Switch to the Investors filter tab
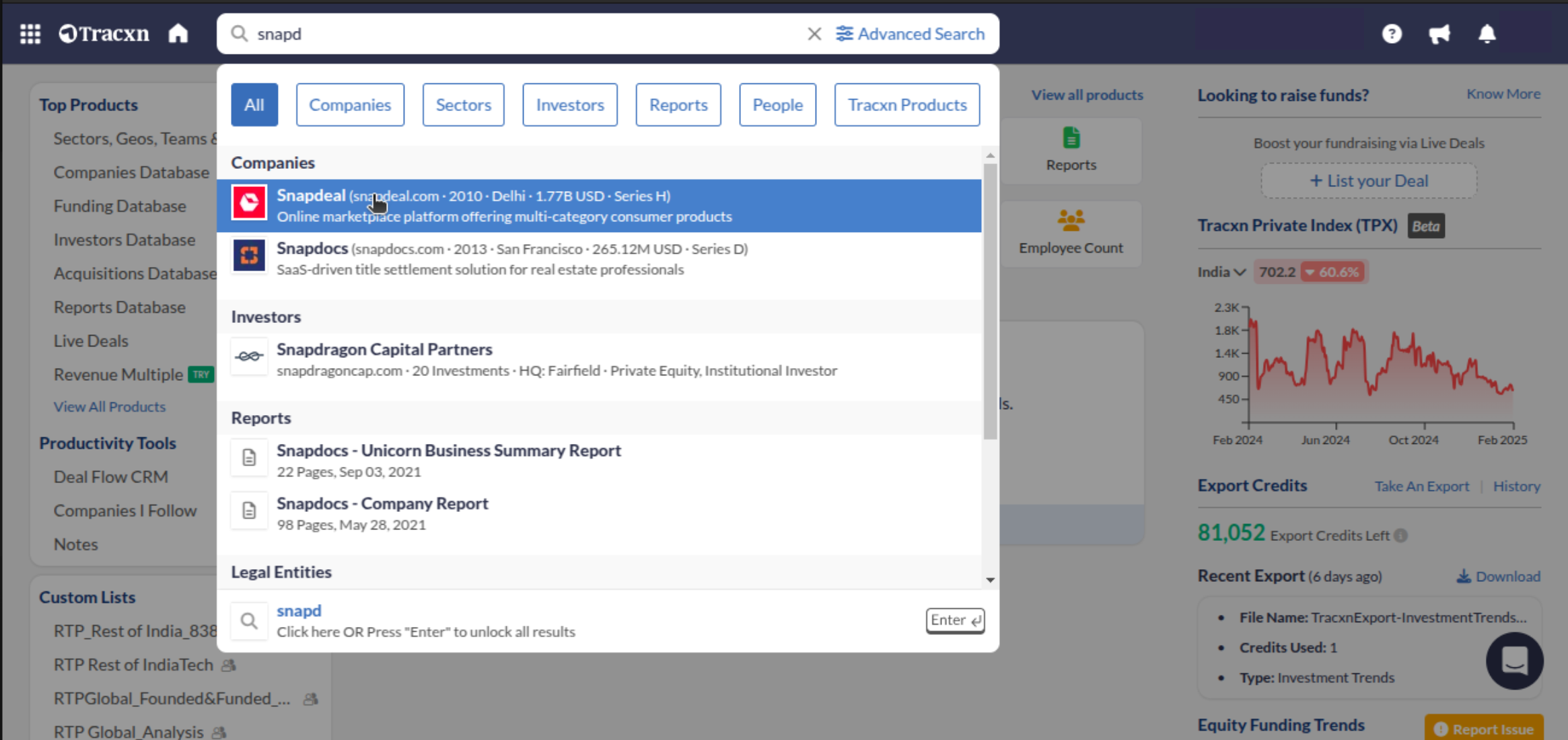The height and width of the screenshot is (740, 1568). [x=570, y=105]
